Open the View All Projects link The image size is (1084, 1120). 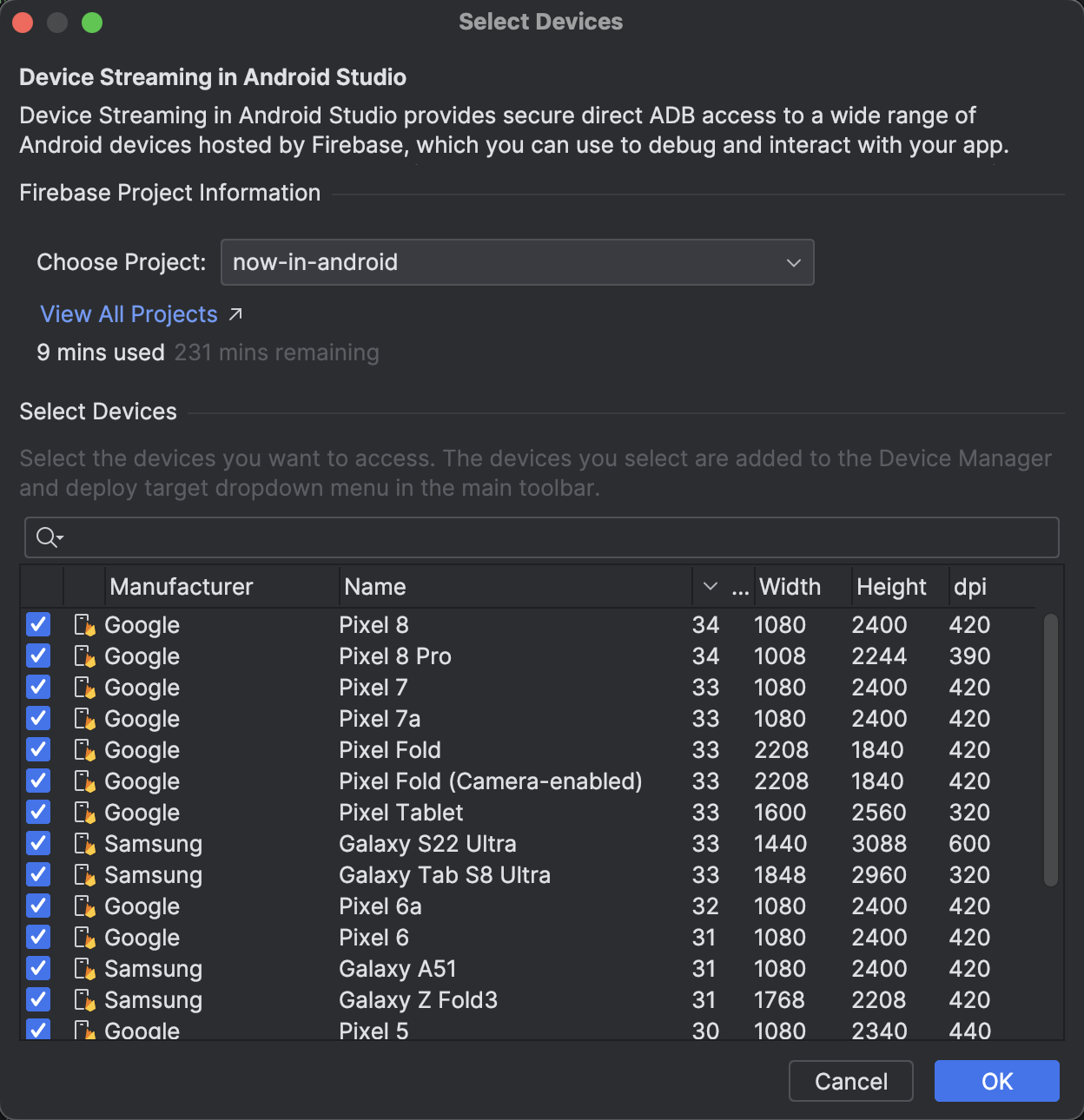point(129,313)
